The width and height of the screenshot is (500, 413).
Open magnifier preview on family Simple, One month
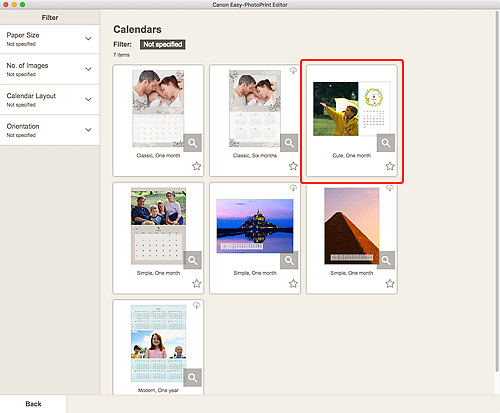[x=192, y=260]
